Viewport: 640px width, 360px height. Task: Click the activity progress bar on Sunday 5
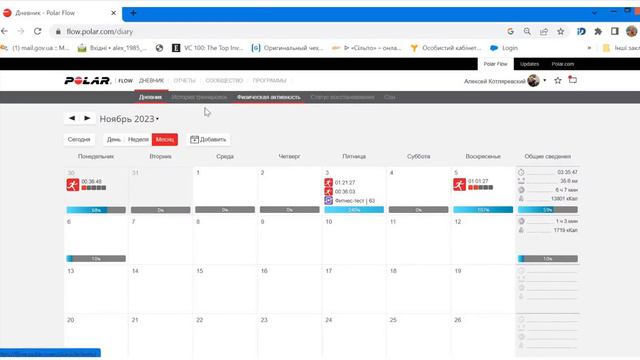point(483,210)
